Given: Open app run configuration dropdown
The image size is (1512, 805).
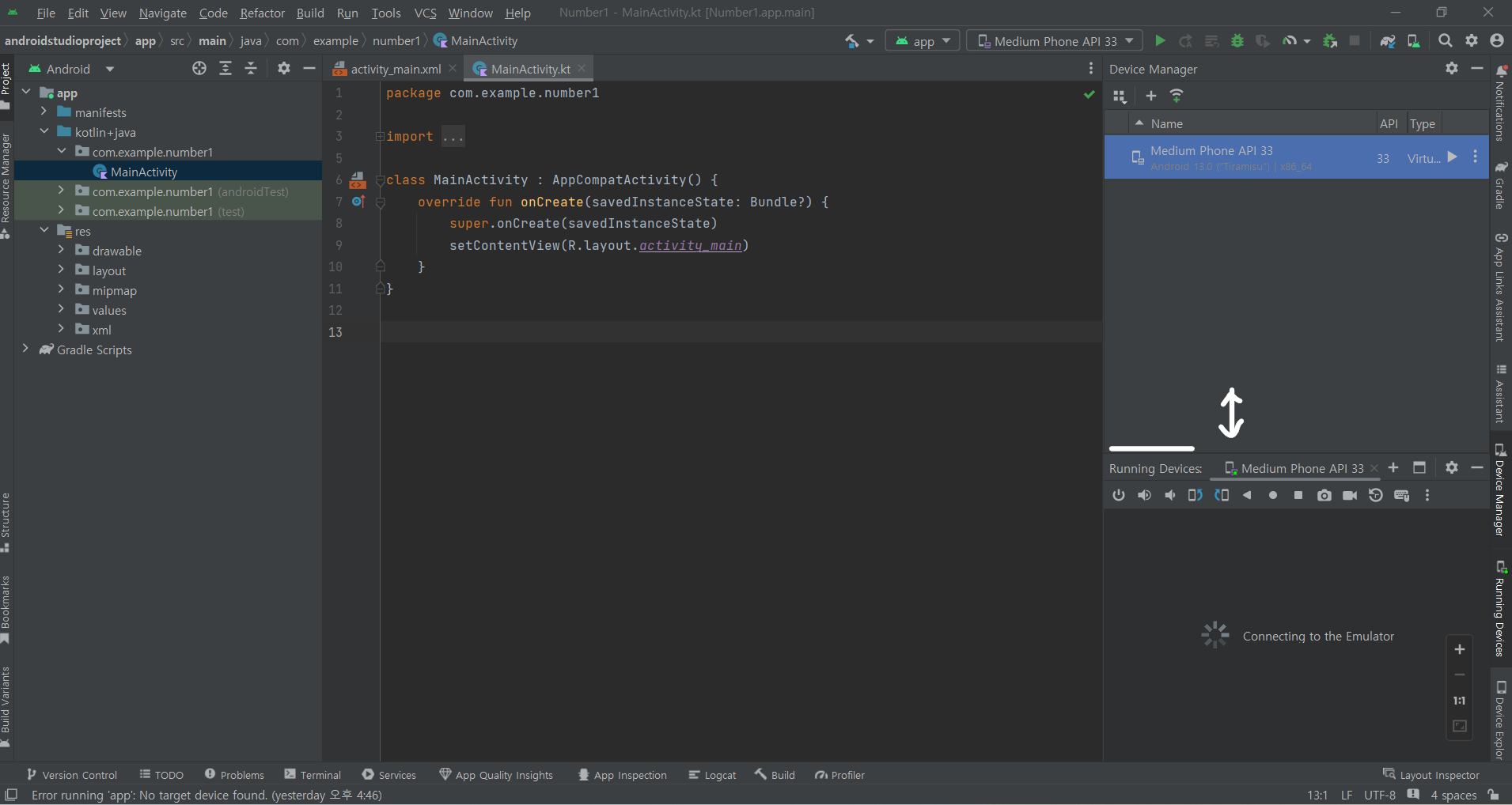Looking at the screenshot, I should (x=923, y=41).
